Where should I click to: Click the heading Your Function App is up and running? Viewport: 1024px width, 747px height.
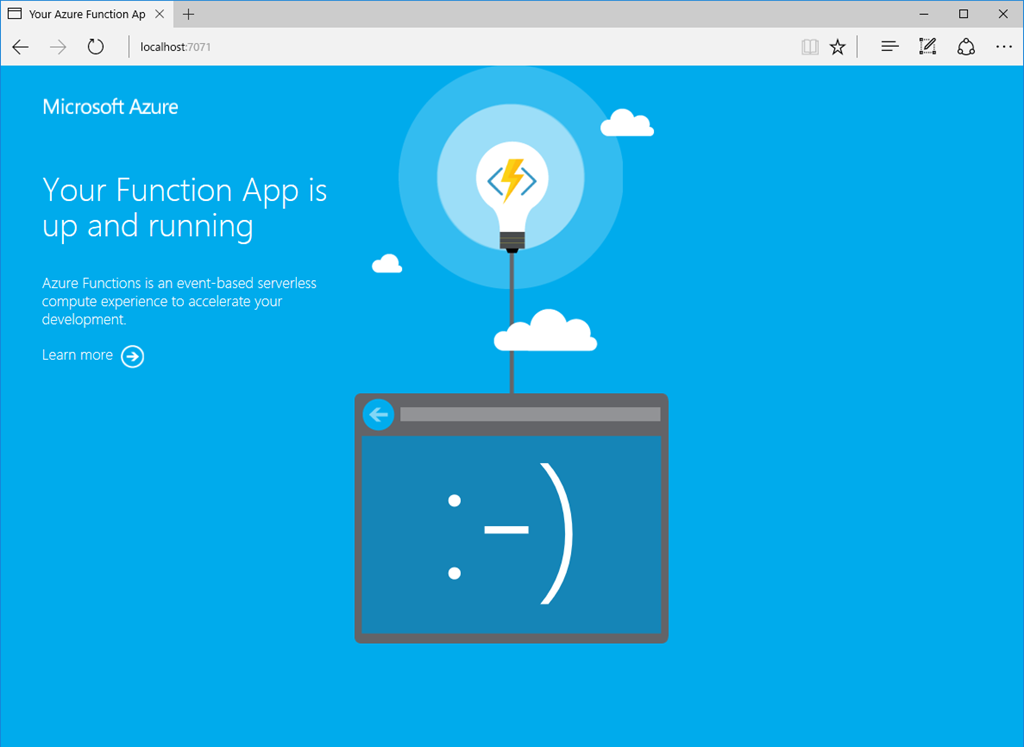[184, 208]
